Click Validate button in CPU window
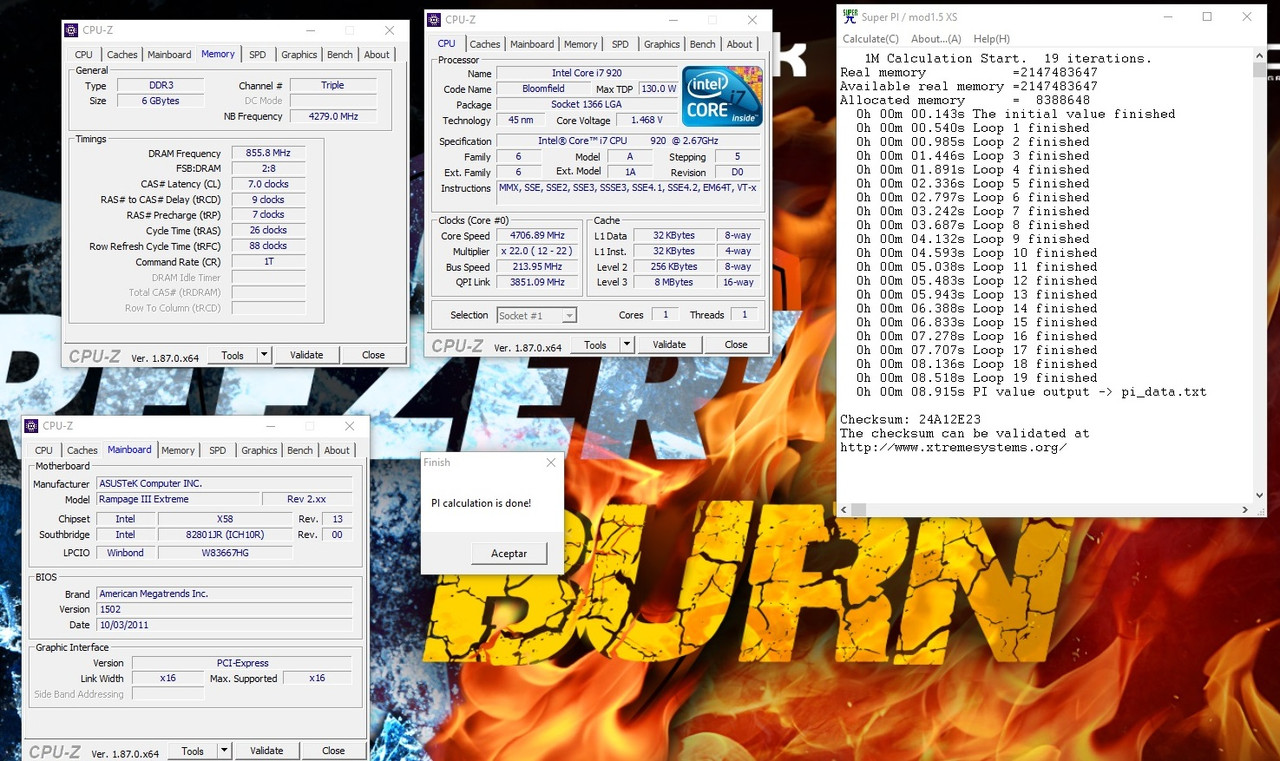The image size is (1280, 761). pyautogui.click(x=669, y=345)
